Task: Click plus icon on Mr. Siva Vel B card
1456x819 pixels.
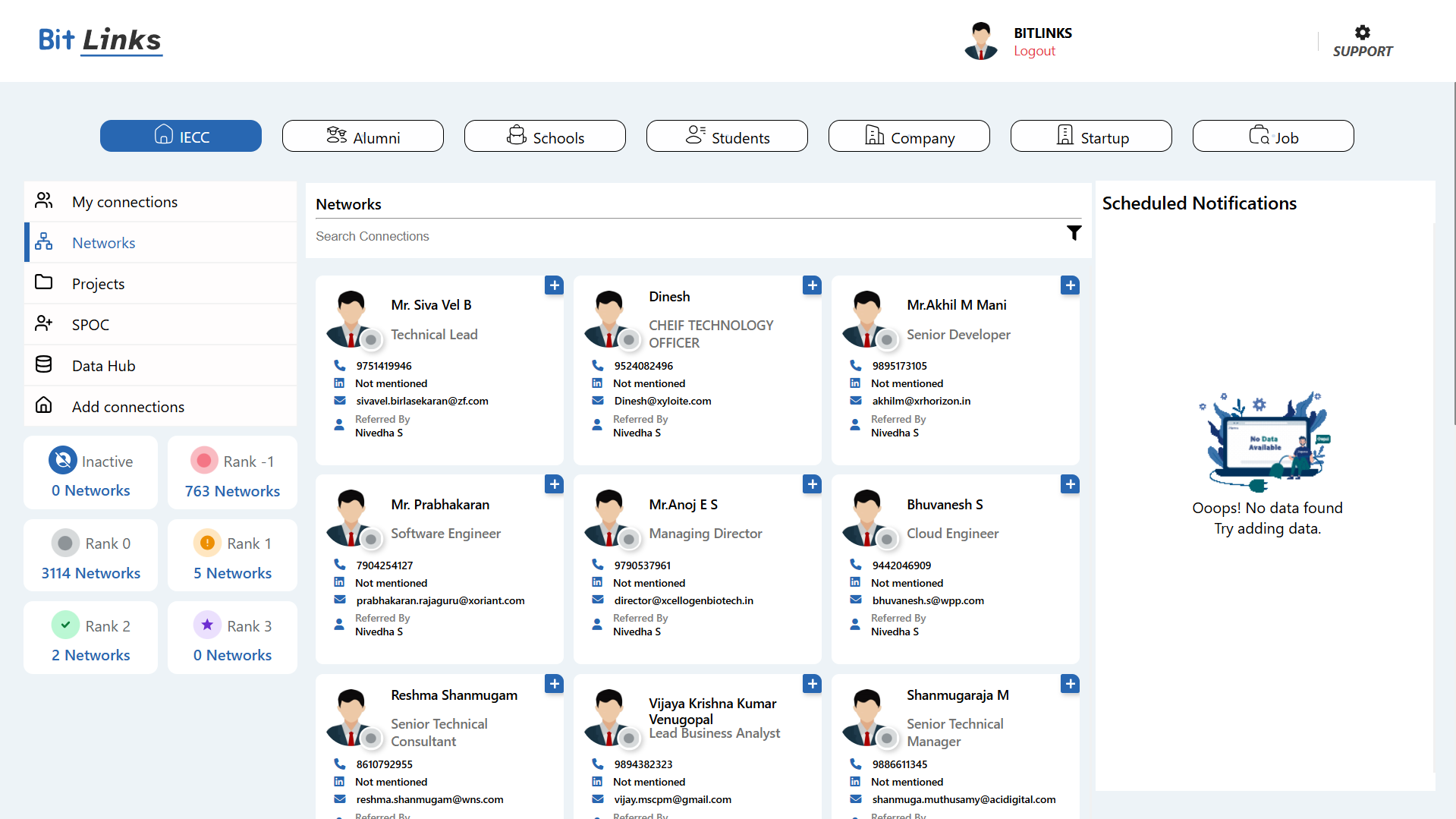Action: pos(554,285)
